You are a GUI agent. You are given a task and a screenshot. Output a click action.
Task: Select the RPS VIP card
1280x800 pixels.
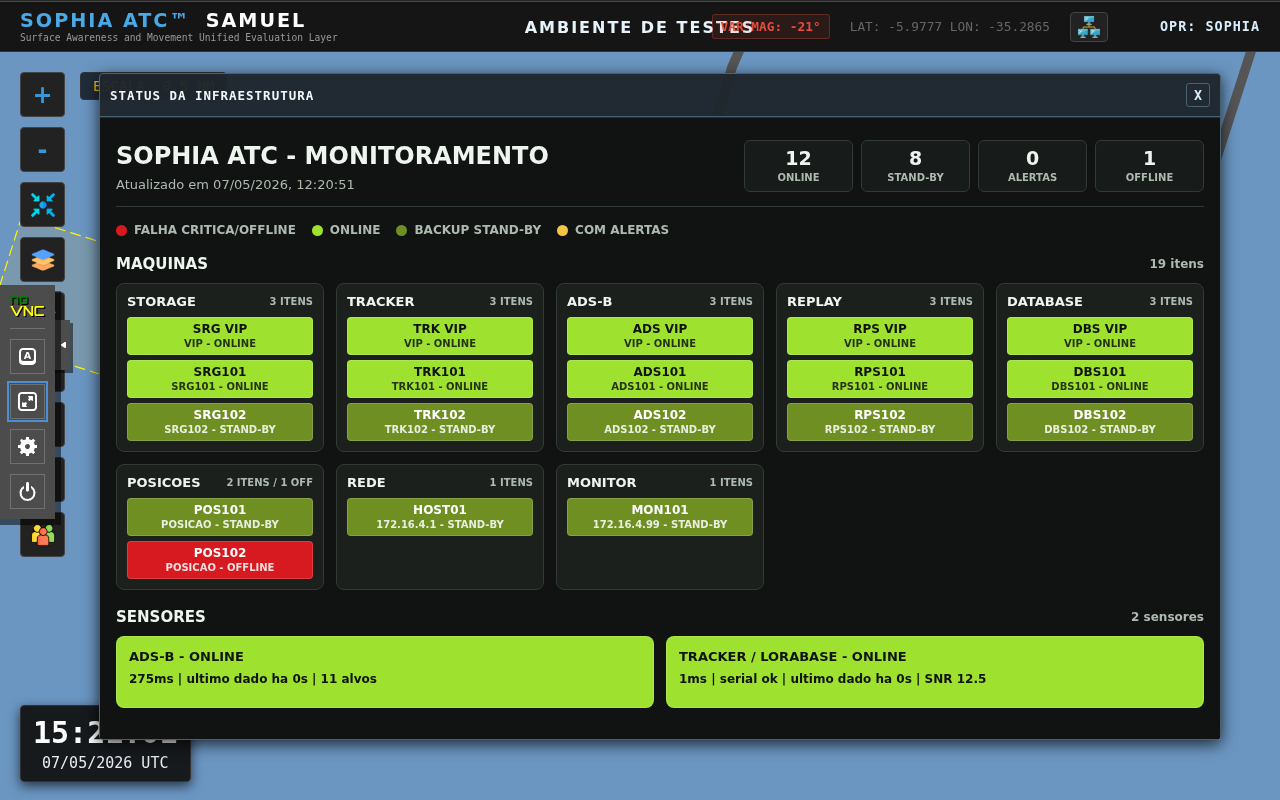(x=880, y=336)
